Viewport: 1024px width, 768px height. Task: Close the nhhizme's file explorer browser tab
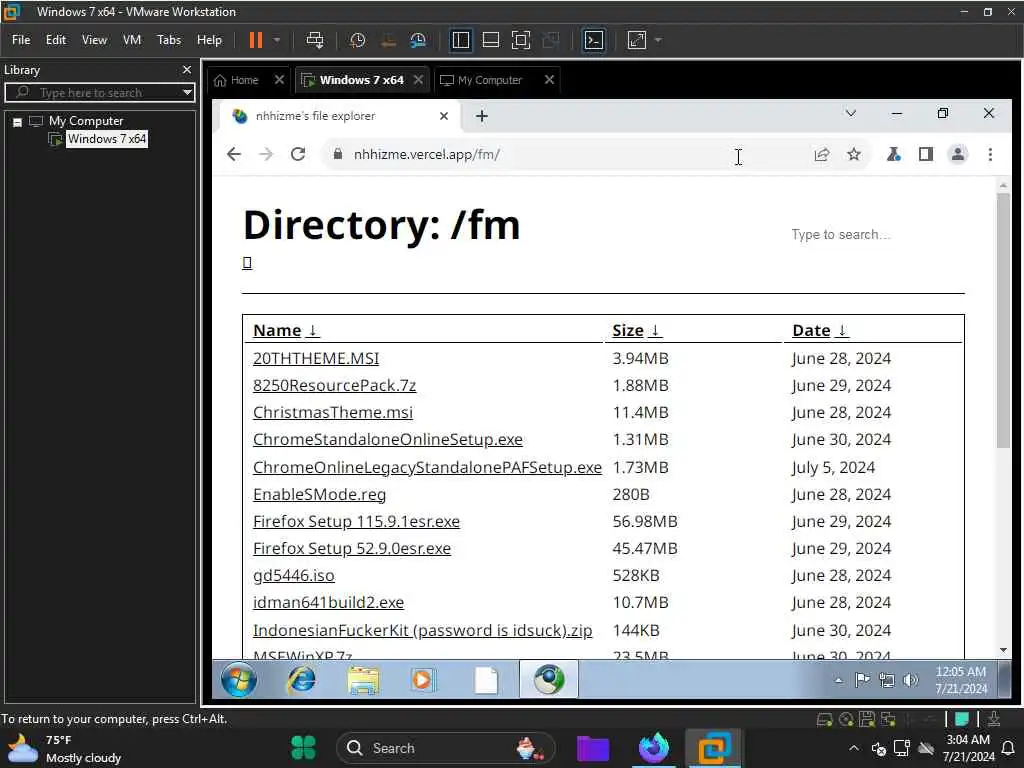[443, 116]
